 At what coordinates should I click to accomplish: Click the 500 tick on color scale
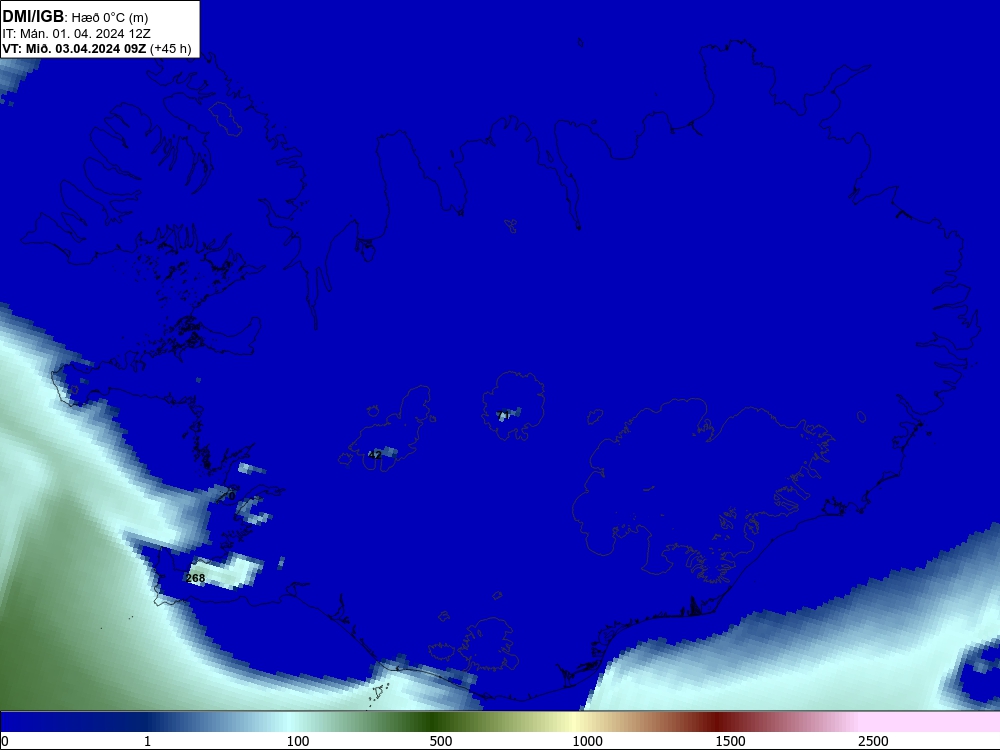pyautogui.click(x=441, y=740)
